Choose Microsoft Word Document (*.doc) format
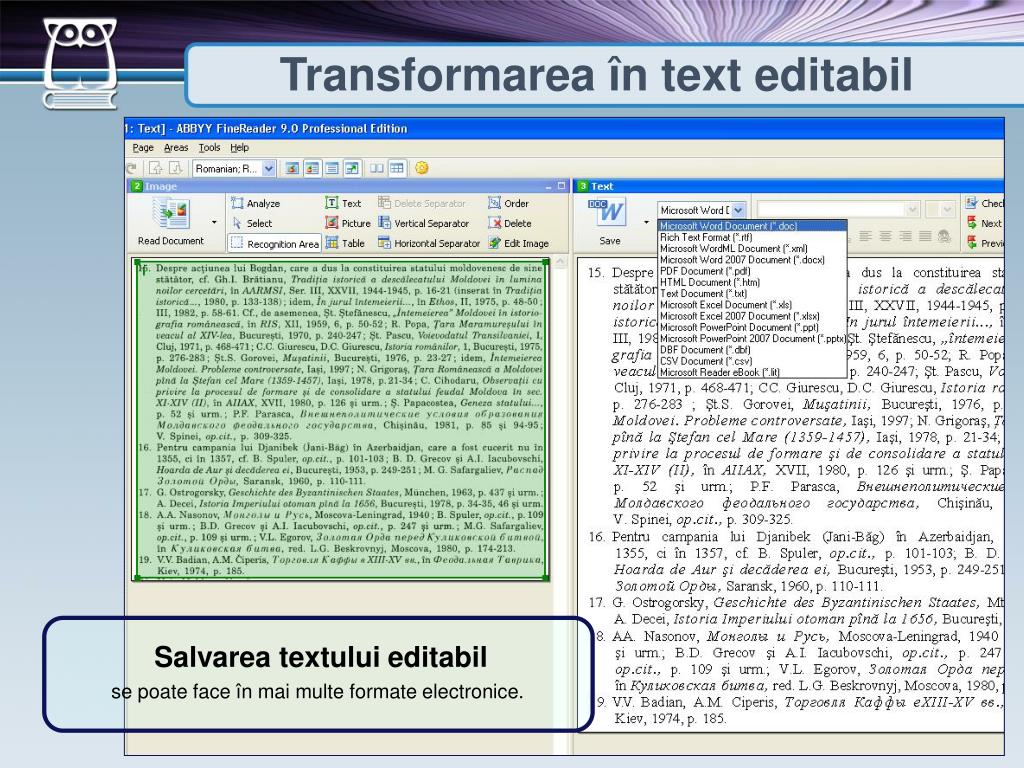 [752, 226]
